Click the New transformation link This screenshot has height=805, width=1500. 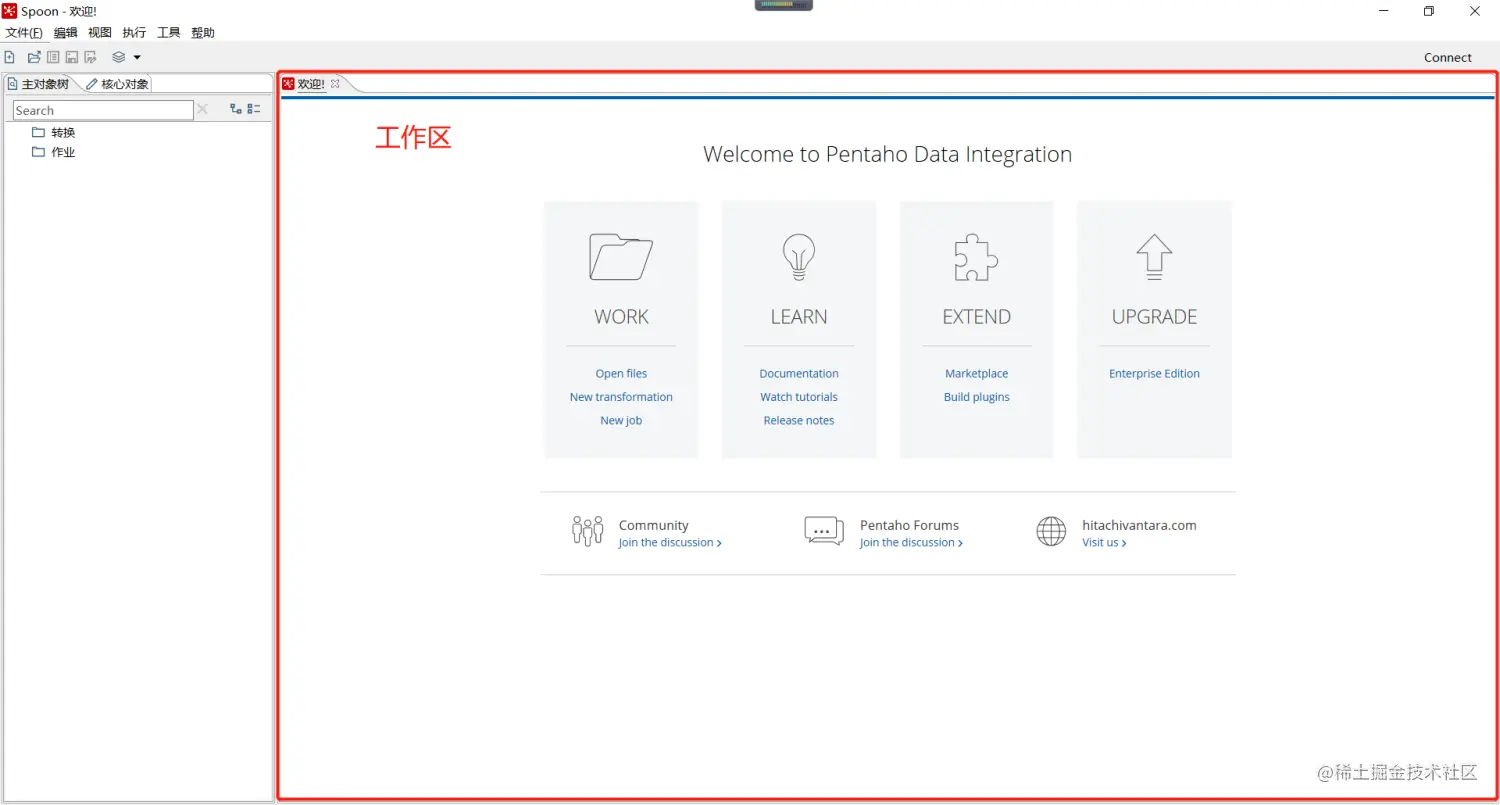621,397
